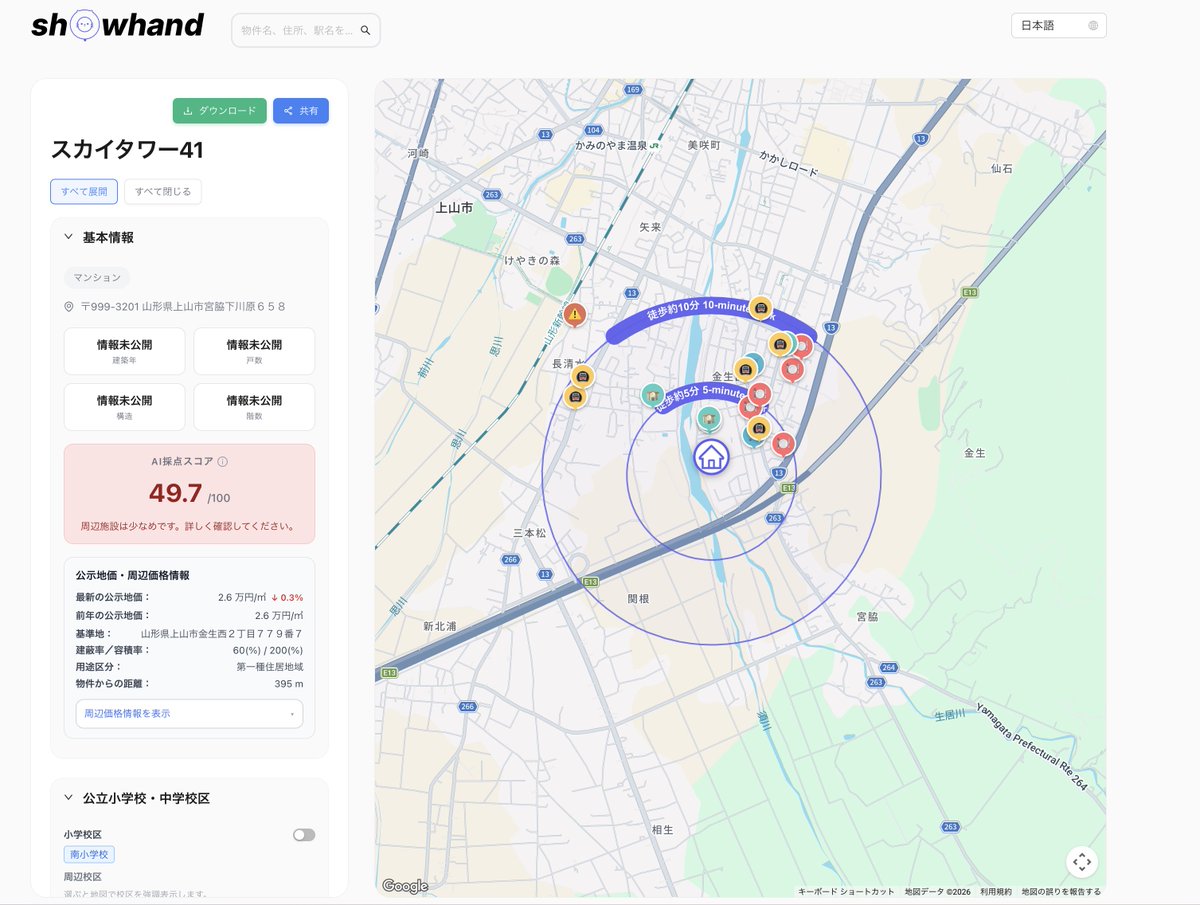This screenshot has width=1200, height=905.
Task: Click the showhand logo
Action: tap(117, 25)
